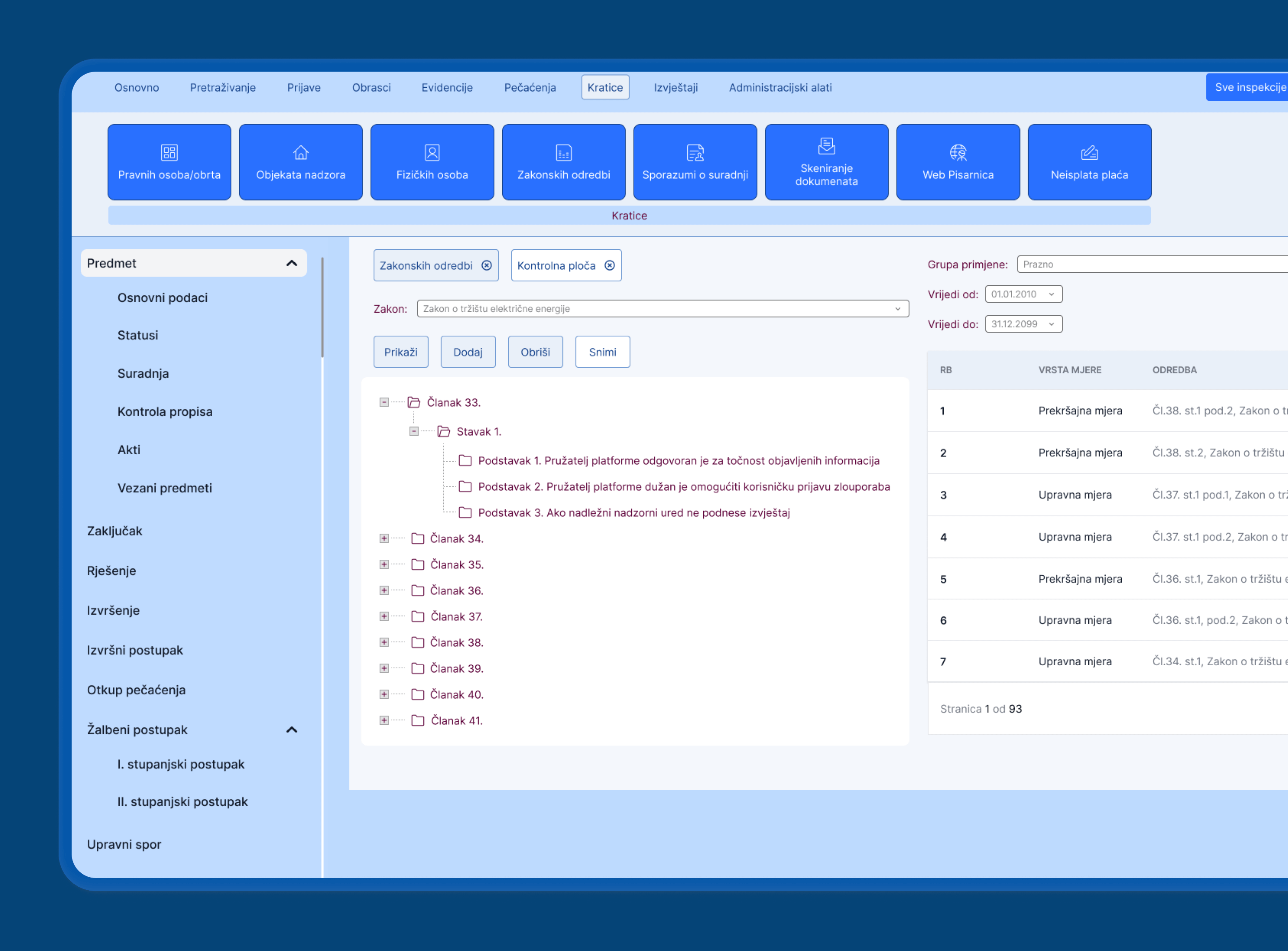Open the Evidencije menu tab
Image resolution: width=1288 pixels, height=951 pixels.
[x=447, y=88]
